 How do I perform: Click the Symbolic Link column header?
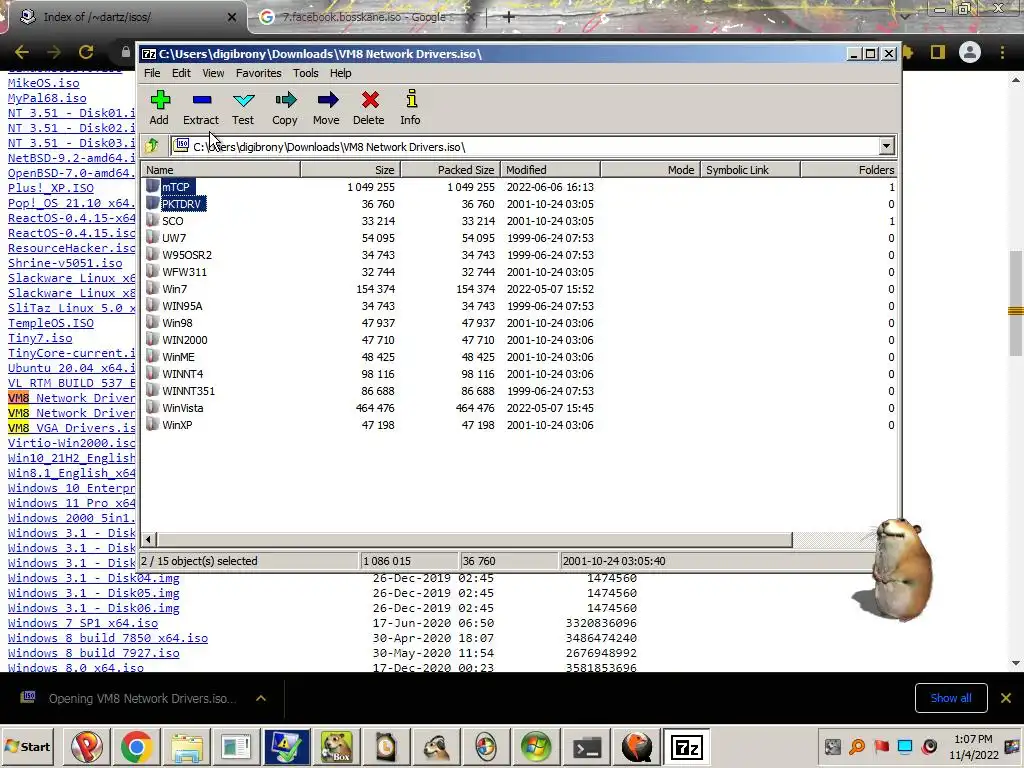750,170
